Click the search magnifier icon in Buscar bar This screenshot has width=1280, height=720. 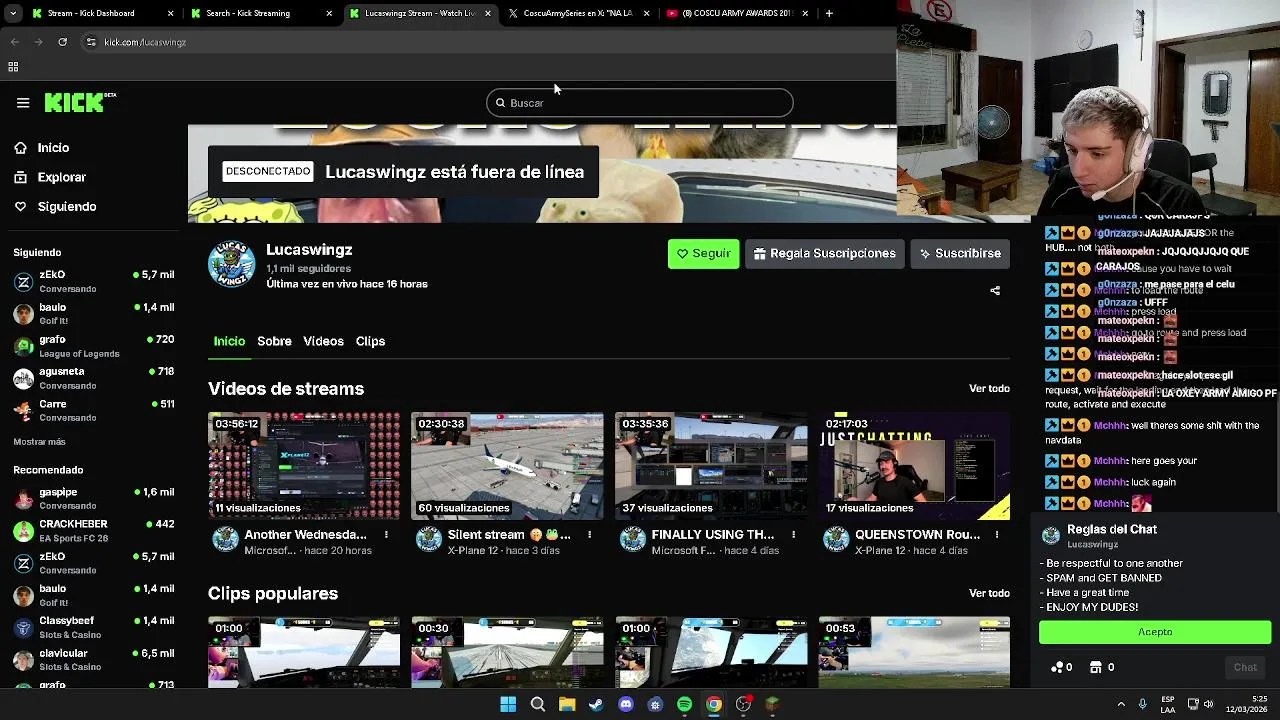point(501,103)
